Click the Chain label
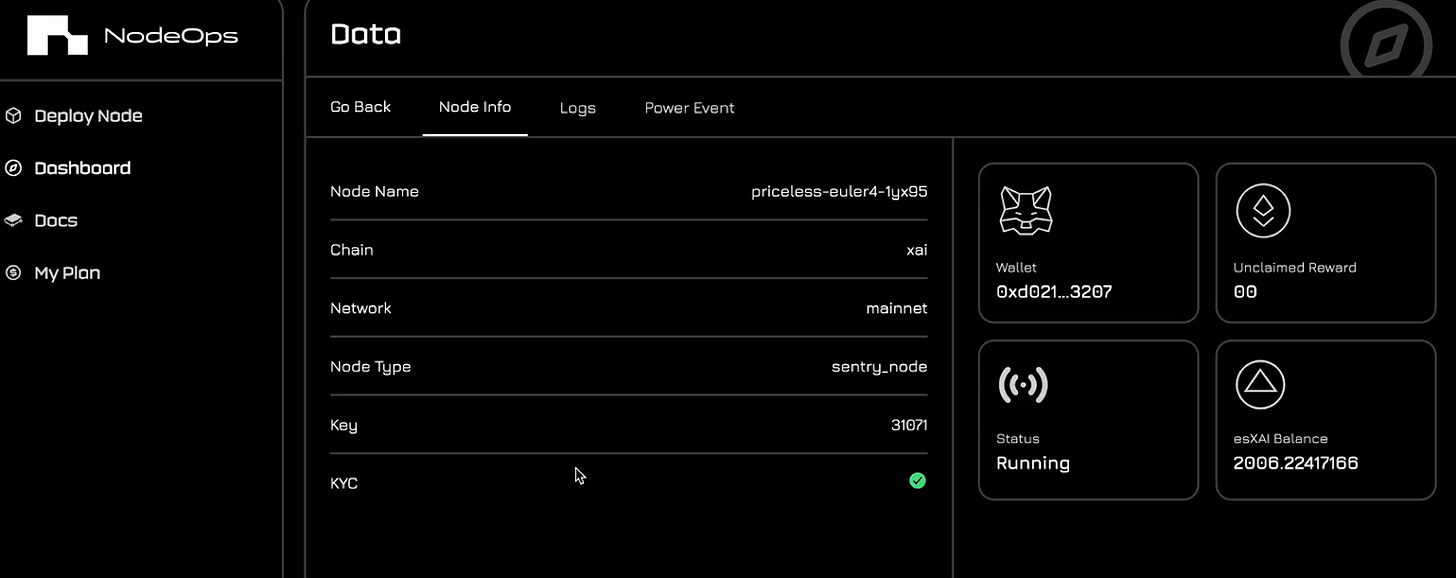This screenshot has height=578, width=1456. coord(352,250)
